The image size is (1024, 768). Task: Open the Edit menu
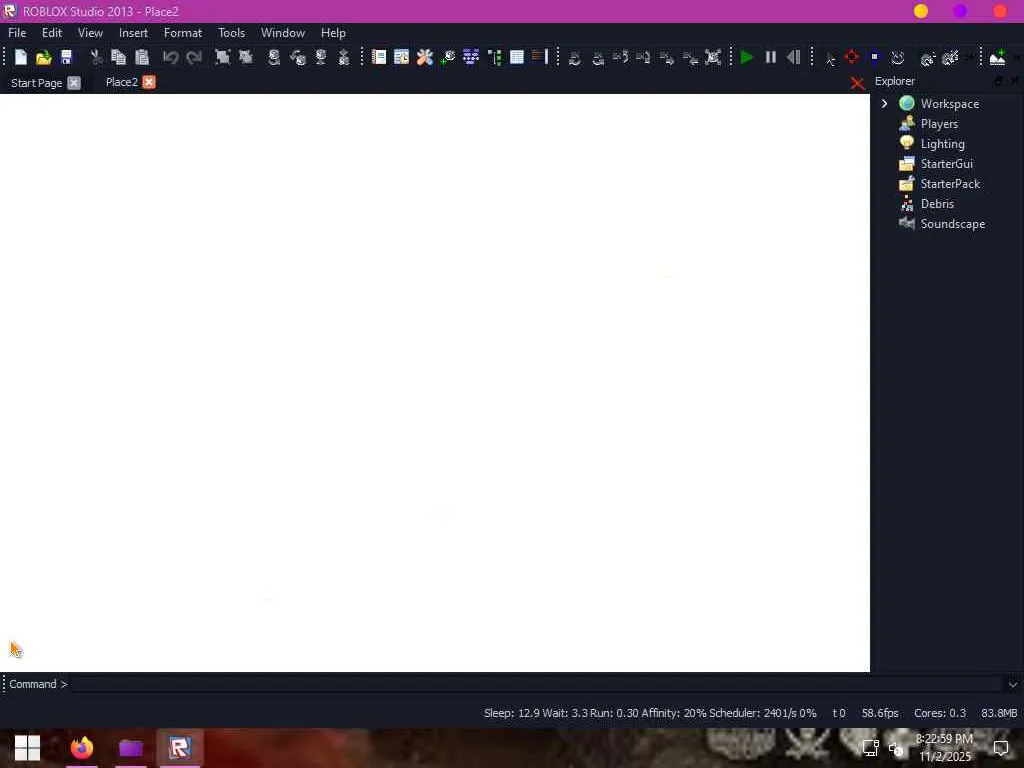click(52, 33)
